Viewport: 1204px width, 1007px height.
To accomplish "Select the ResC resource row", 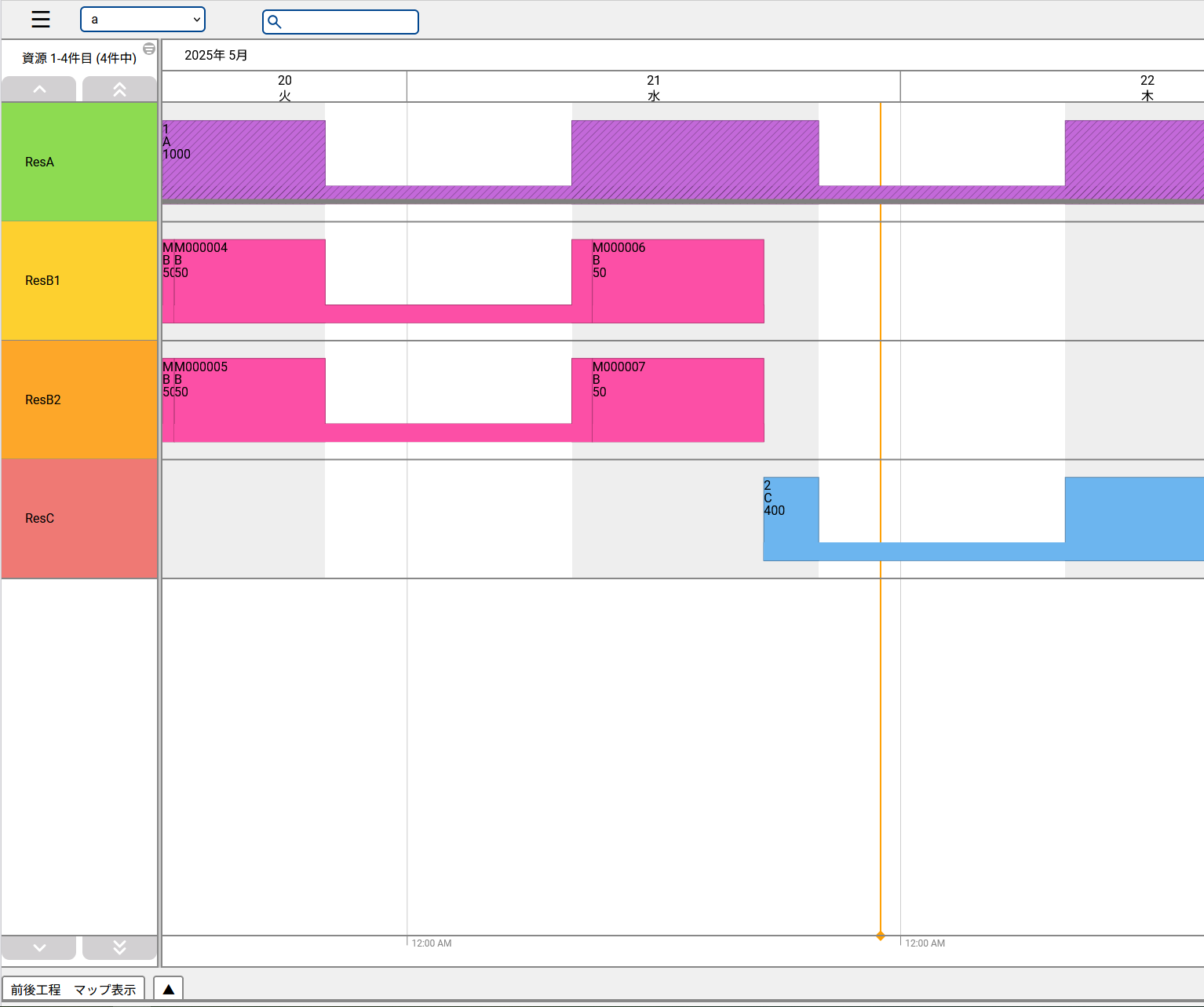I will tap(79, 518).
